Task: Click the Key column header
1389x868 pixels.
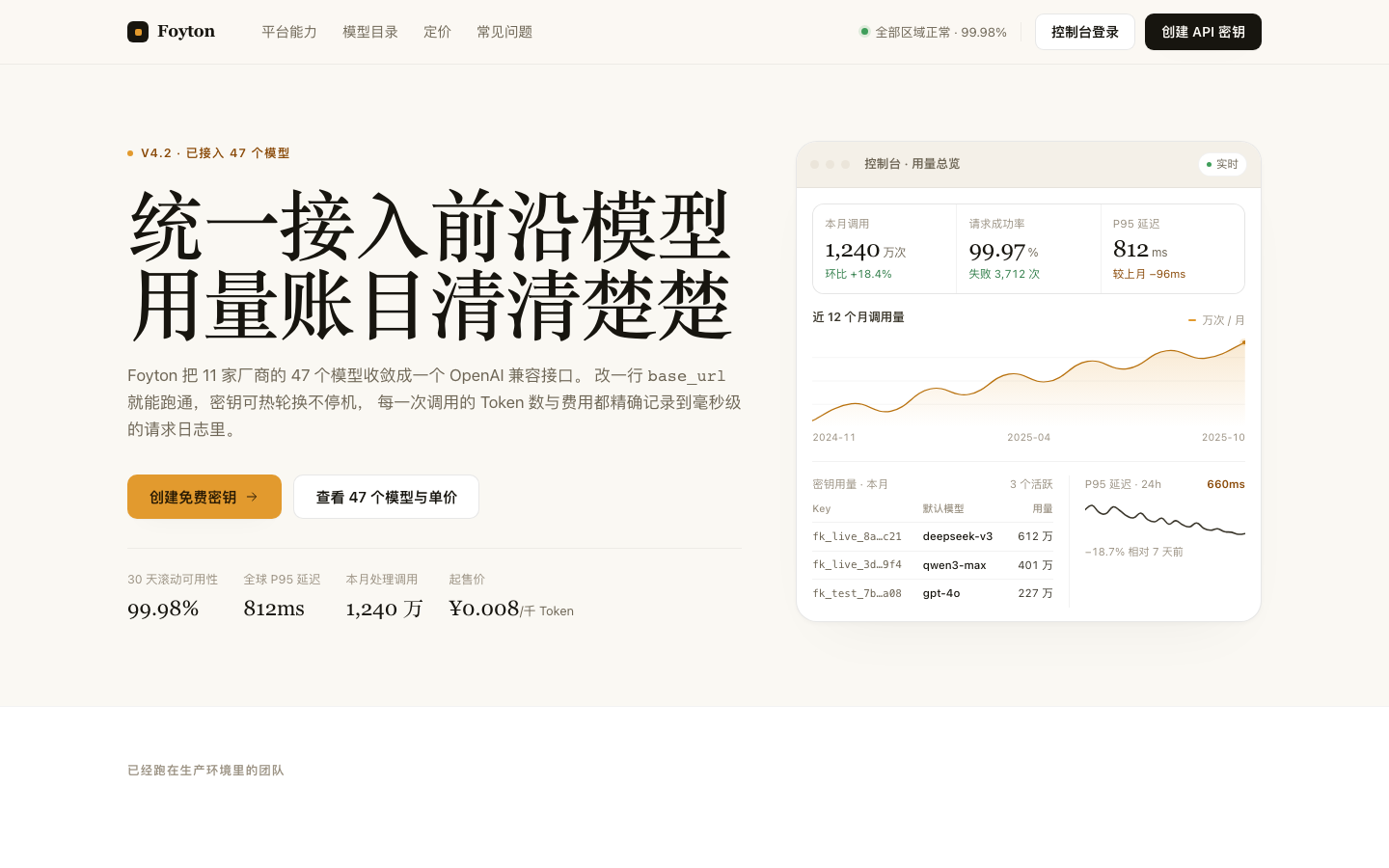Action: pos(822,508)
